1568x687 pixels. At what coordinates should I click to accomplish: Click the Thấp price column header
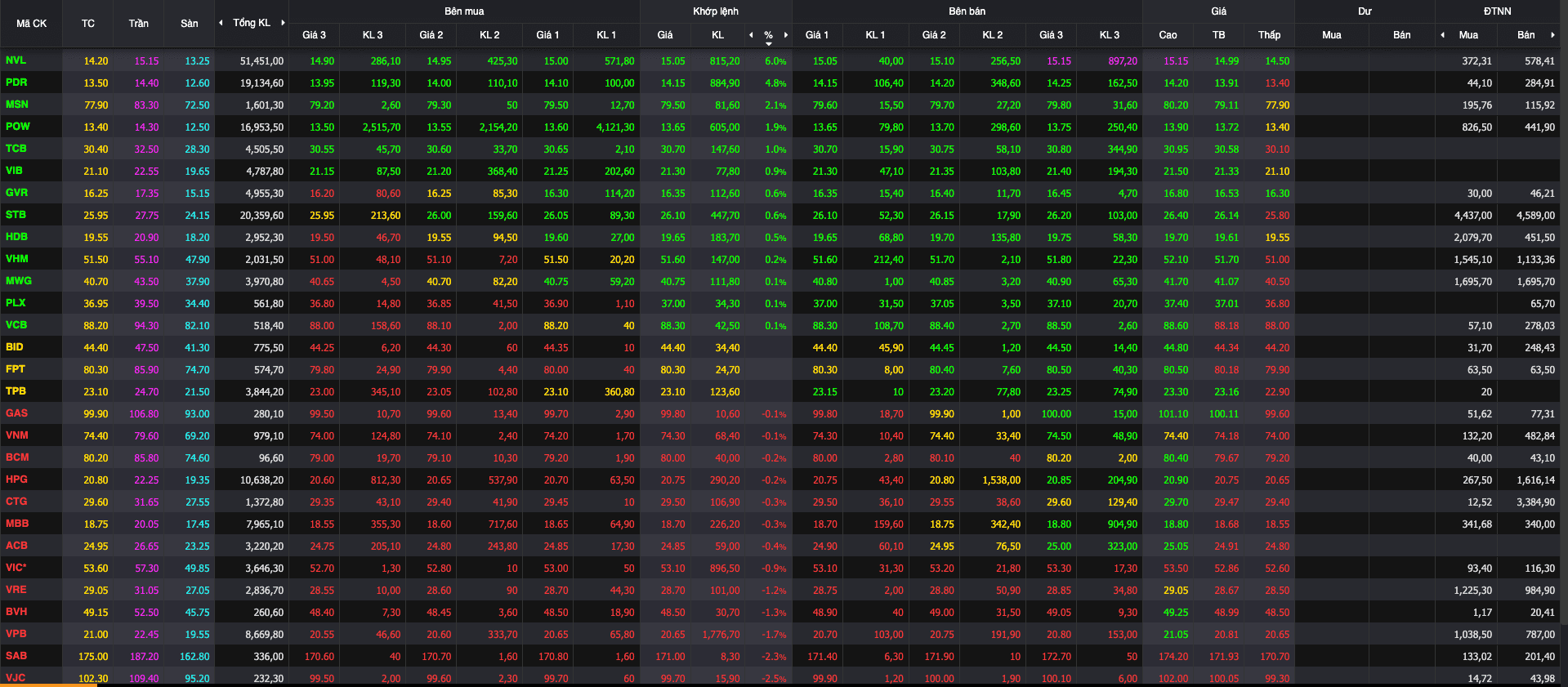tap(1269, 35)
